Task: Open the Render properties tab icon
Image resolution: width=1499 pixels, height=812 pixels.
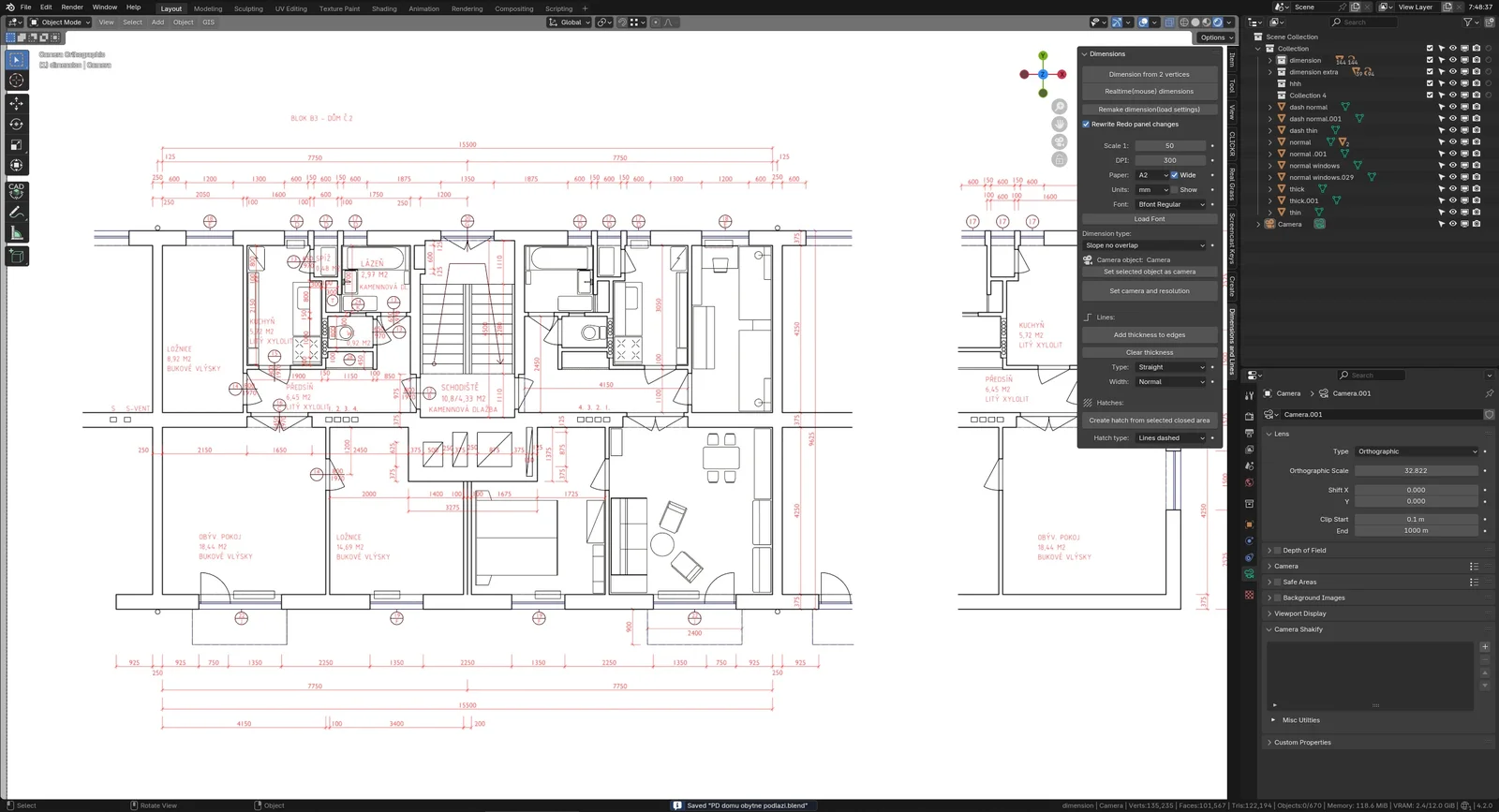Action: pyautogui.click(x=1249, y=416)
